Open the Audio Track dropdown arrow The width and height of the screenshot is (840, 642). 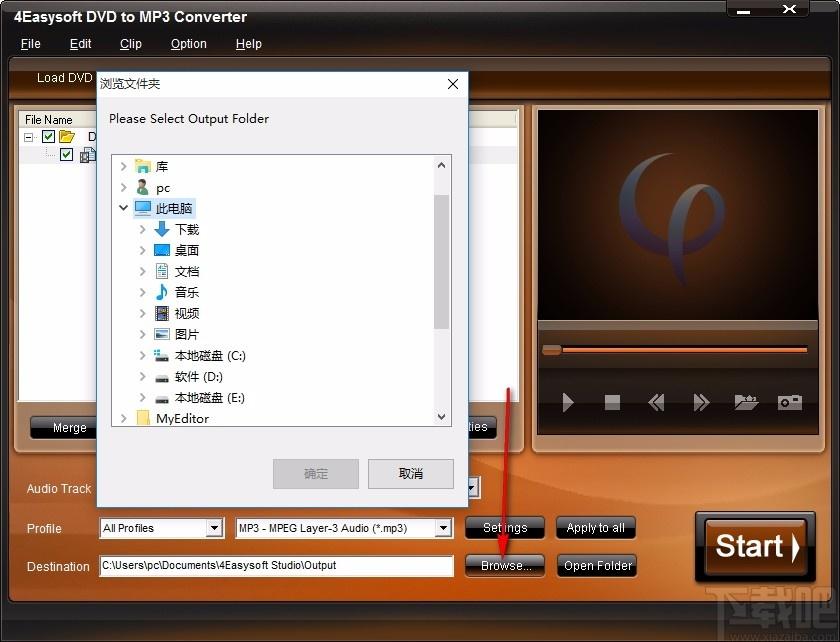(472, 488)
